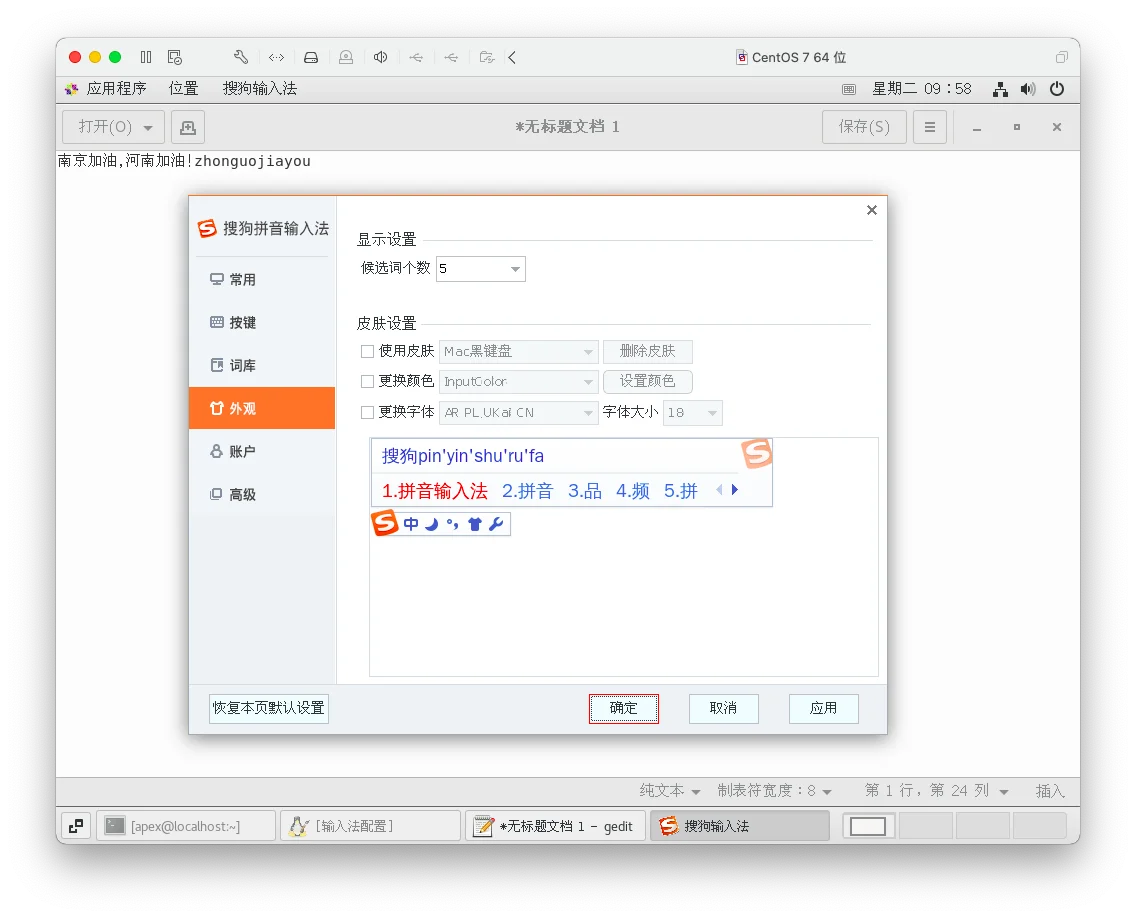Open the Mac黑键盘 skin dropdown
Screen dimensions: 1136x918
coord(519,351)
